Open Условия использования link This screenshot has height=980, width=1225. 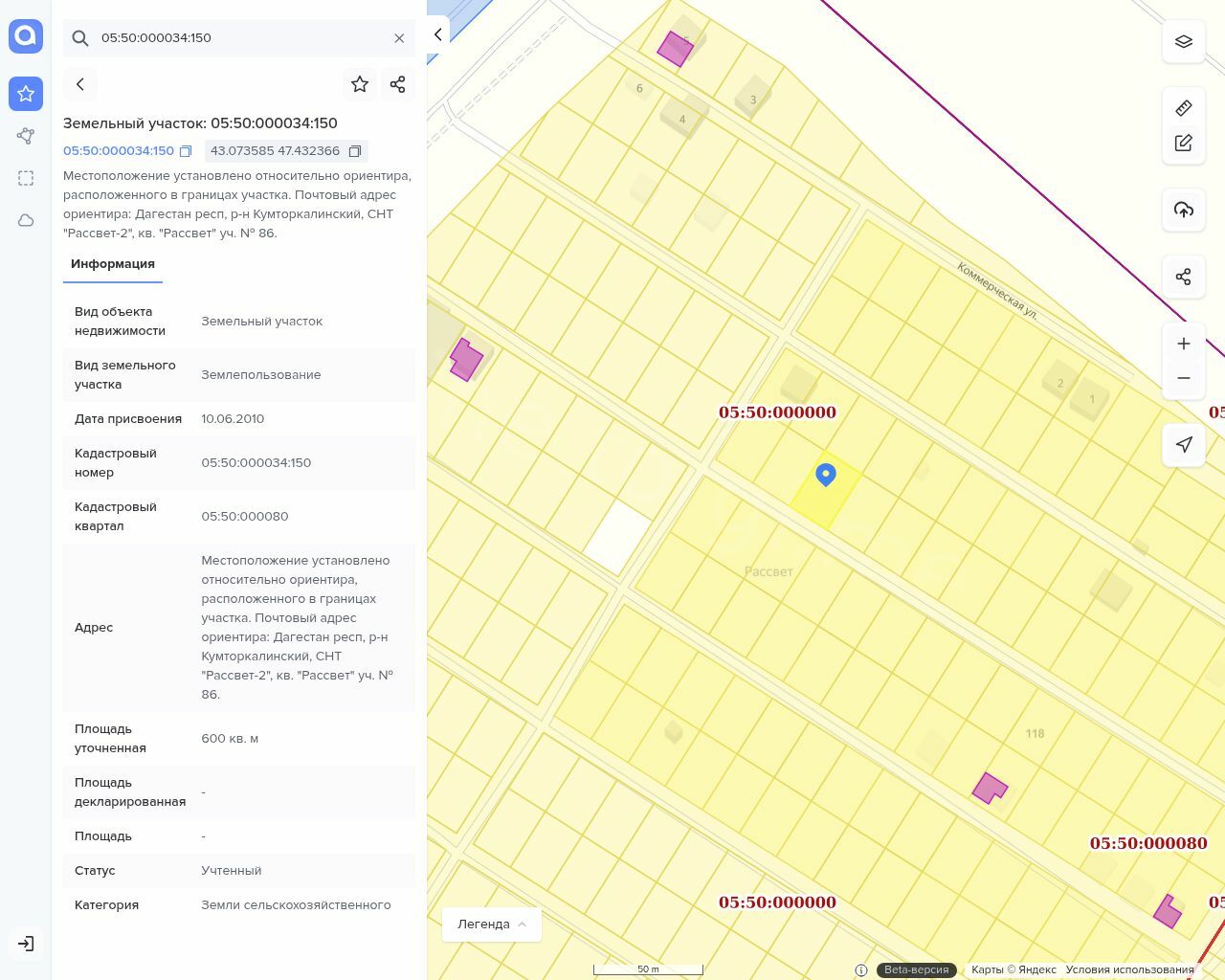pos(1129,969)
